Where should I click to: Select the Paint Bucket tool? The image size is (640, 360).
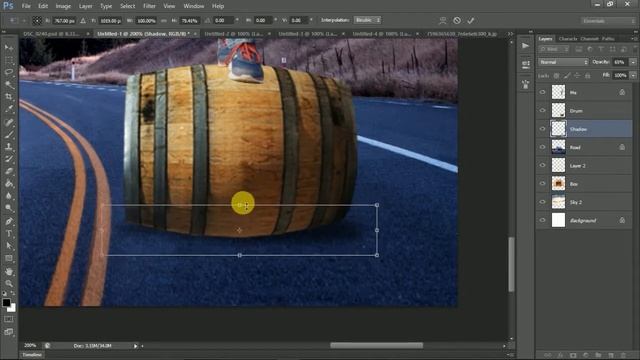tap(9, 183)
